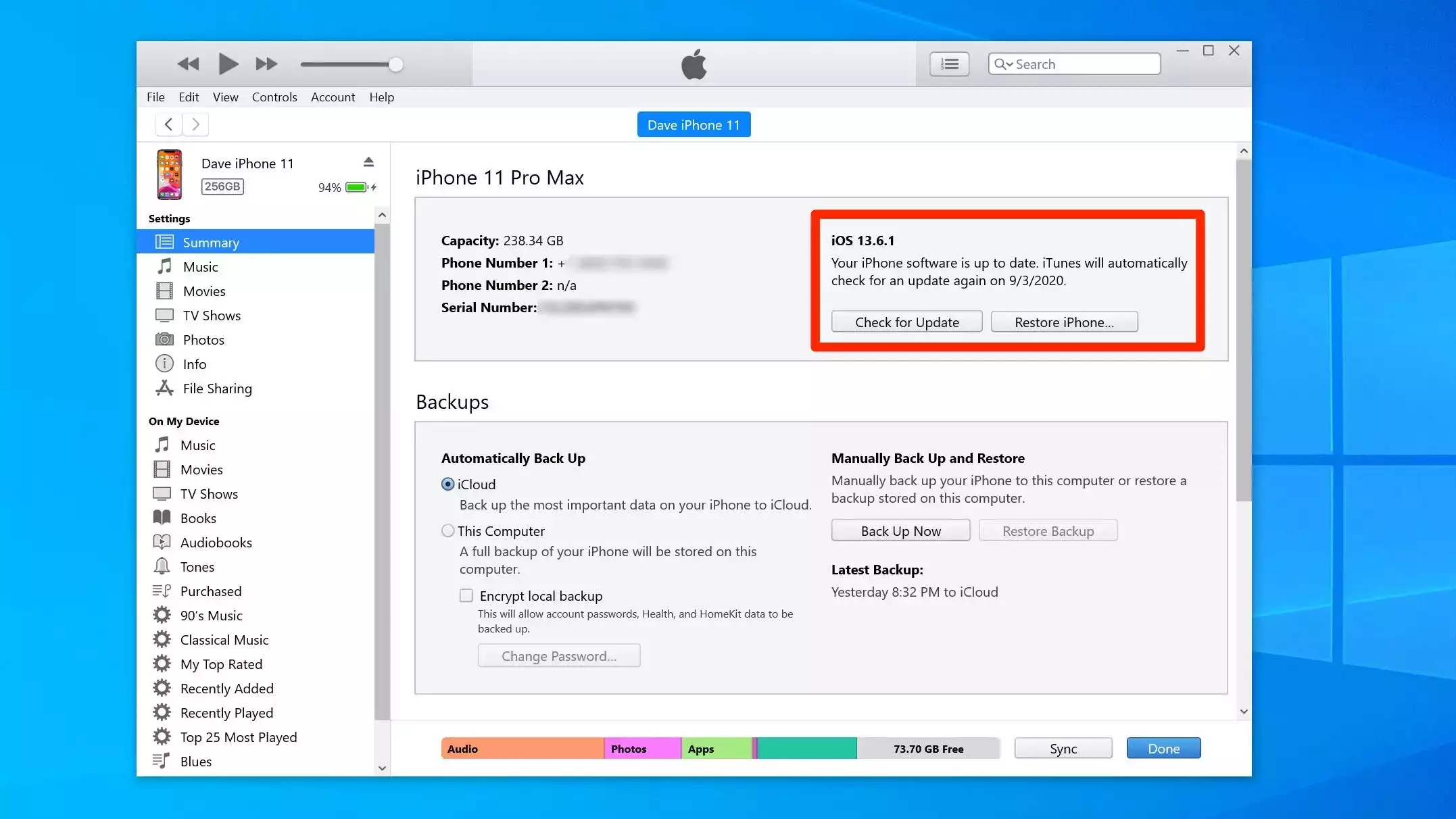Viewport: 1456px width, 819px height.
Task: Enable Encrypt local backup checkbox
Action: pos(466,595)
